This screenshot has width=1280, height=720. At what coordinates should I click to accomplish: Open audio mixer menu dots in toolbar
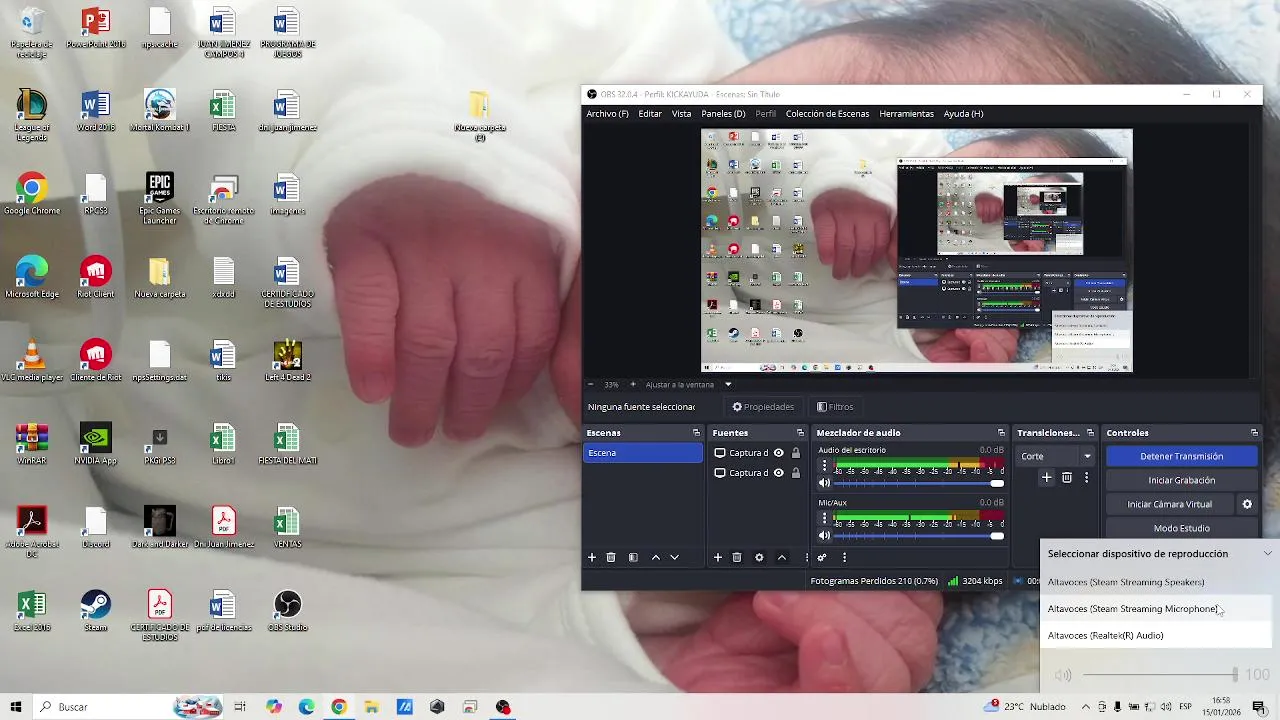point(844,557)
